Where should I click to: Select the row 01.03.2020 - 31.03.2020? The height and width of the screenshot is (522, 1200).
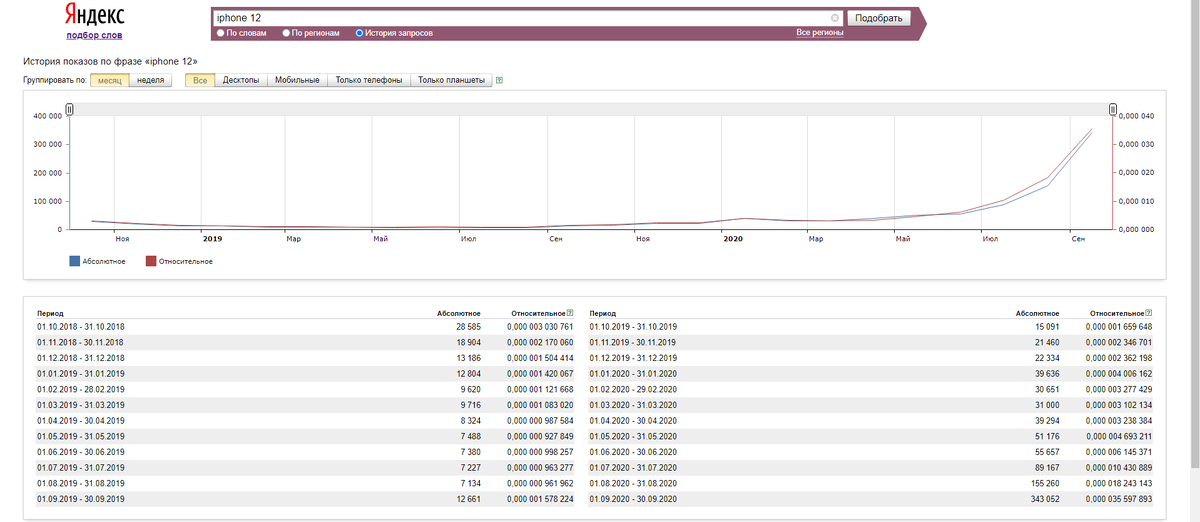[872, 404]
